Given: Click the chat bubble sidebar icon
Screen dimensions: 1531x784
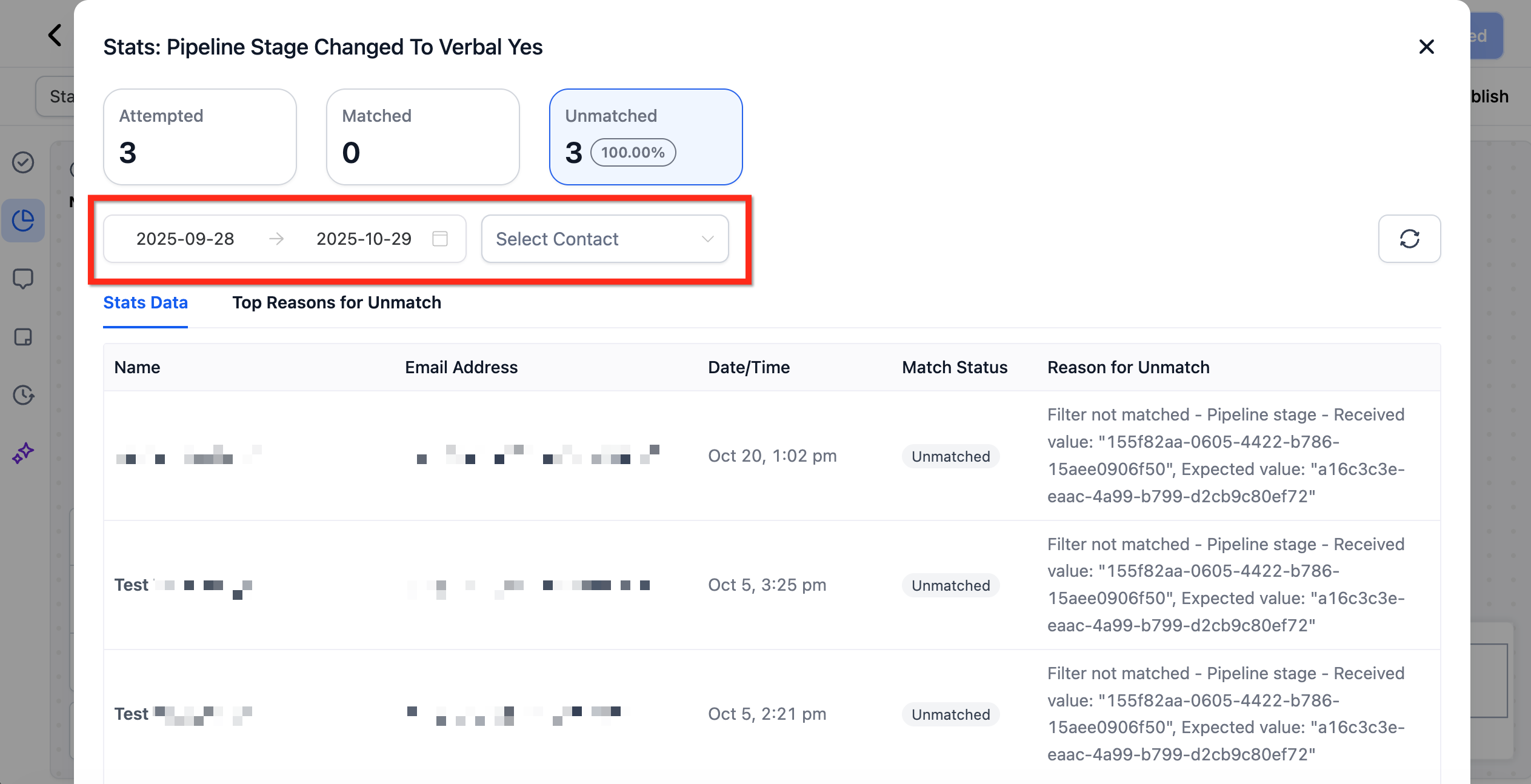Looking at the screenshot, I should 23,279.
